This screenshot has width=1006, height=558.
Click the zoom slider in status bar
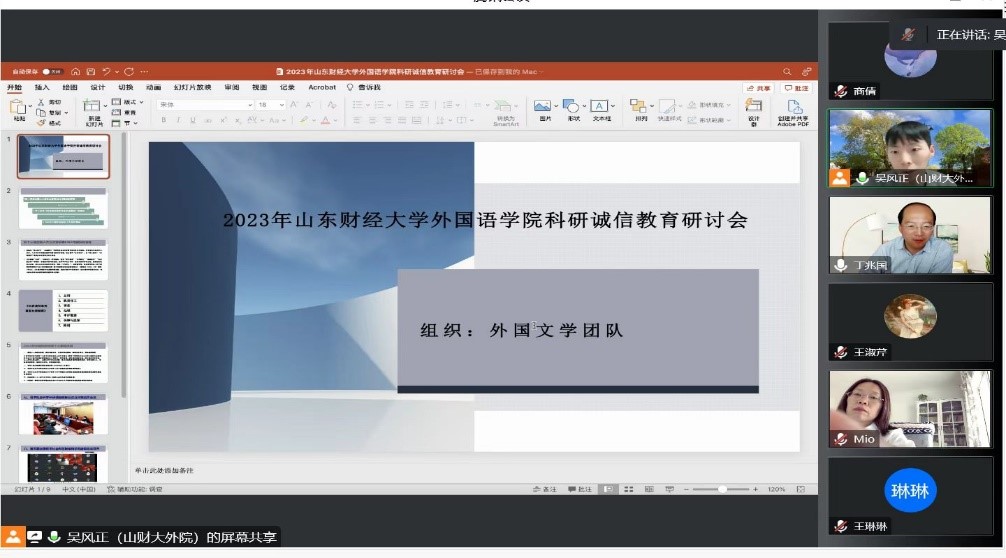click(x=722, y=489)
